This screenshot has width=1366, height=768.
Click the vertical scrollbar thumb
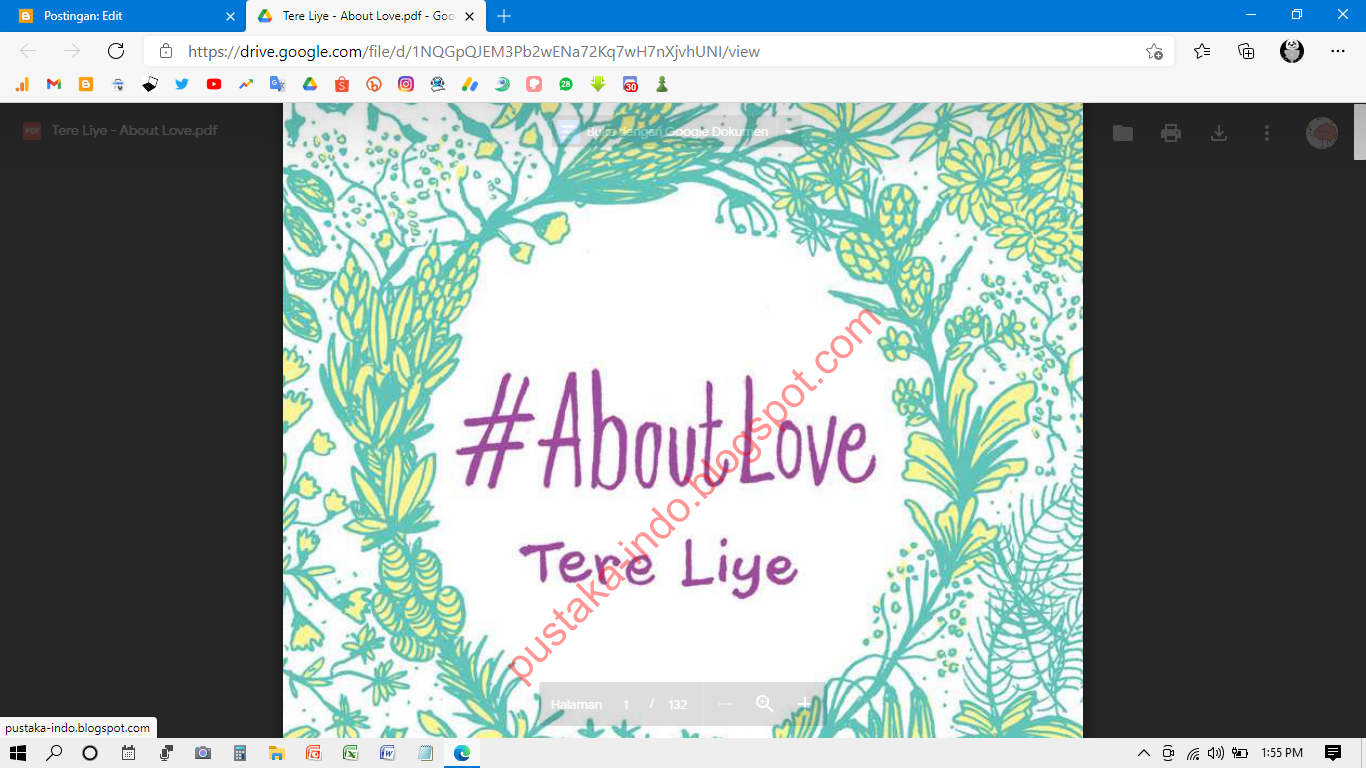(1359, 131)
